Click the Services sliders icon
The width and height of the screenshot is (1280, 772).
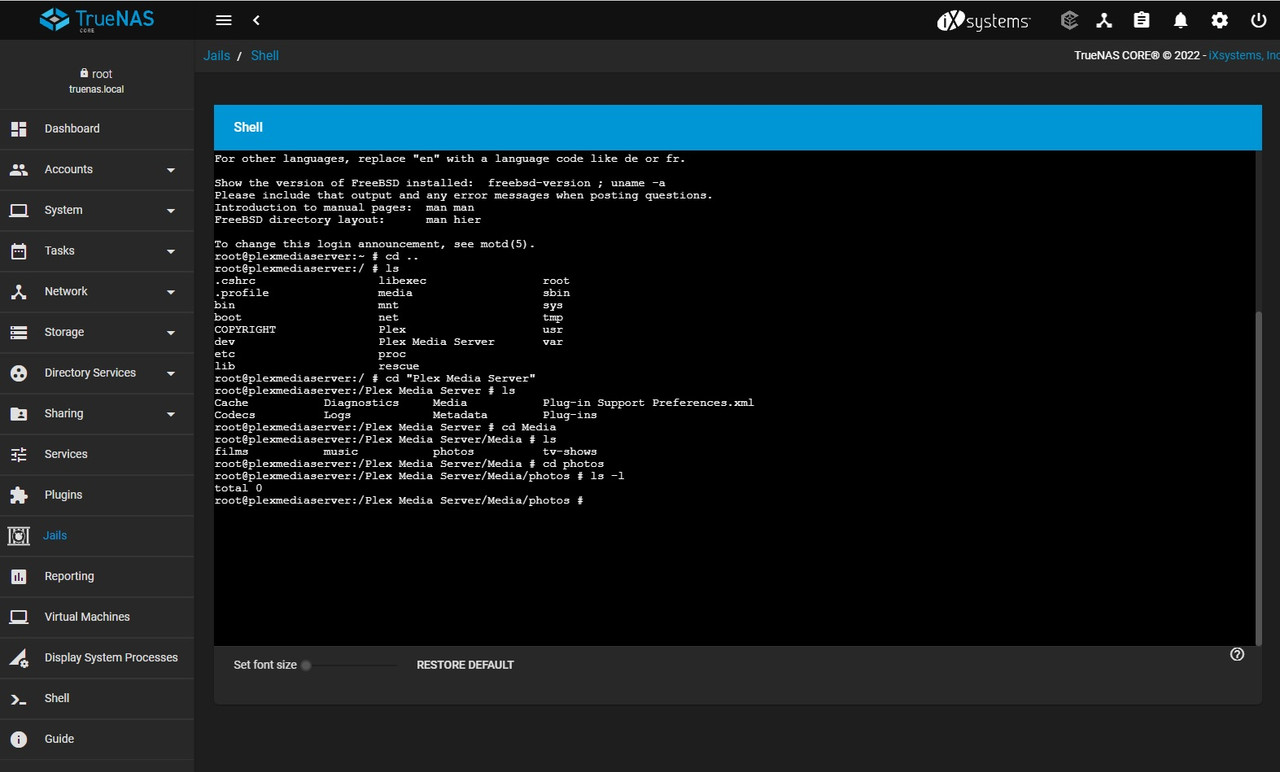(19, 454)
